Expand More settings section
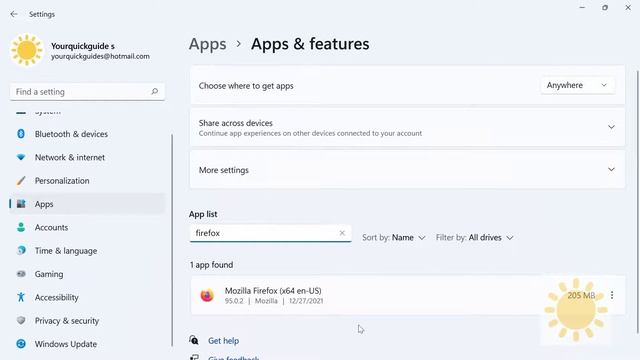This screenshot has height=360, width=640. coord(407,170)
